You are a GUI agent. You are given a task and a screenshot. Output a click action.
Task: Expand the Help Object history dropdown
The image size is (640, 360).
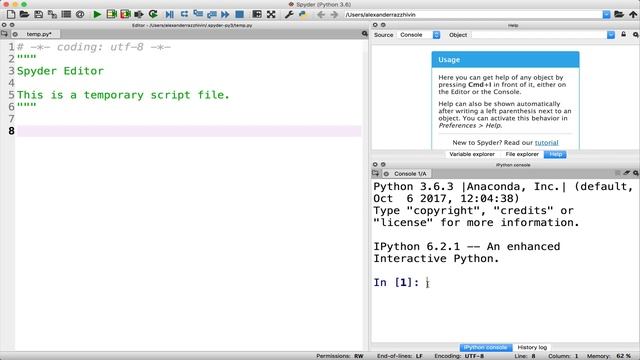611,35
